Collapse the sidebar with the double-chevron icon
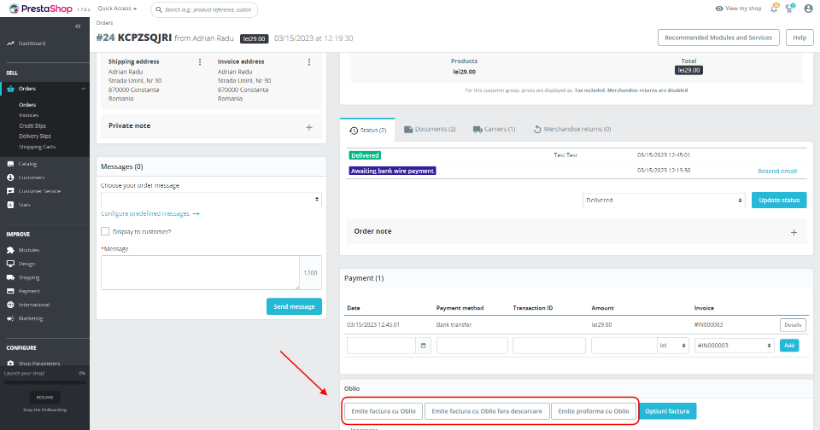 click(x=78, y=26)
